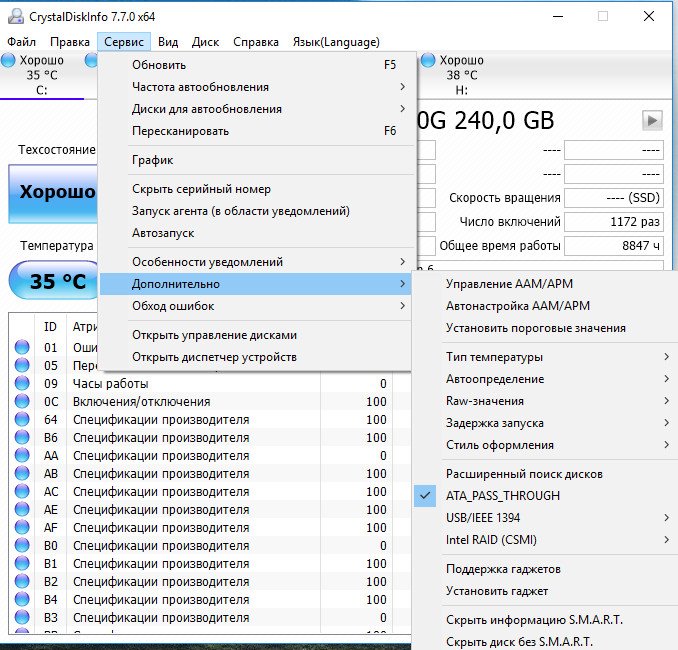Select the H: disk tab
The height and width of the screenshot is (650, 678).
461,75
